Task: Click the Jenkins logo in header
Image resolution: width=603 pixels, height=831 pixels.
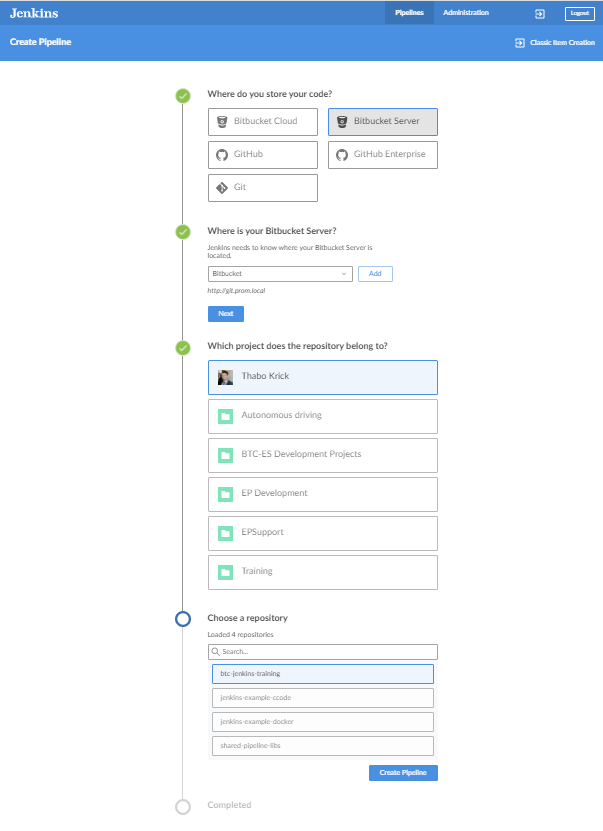Action: pos(33,13)
